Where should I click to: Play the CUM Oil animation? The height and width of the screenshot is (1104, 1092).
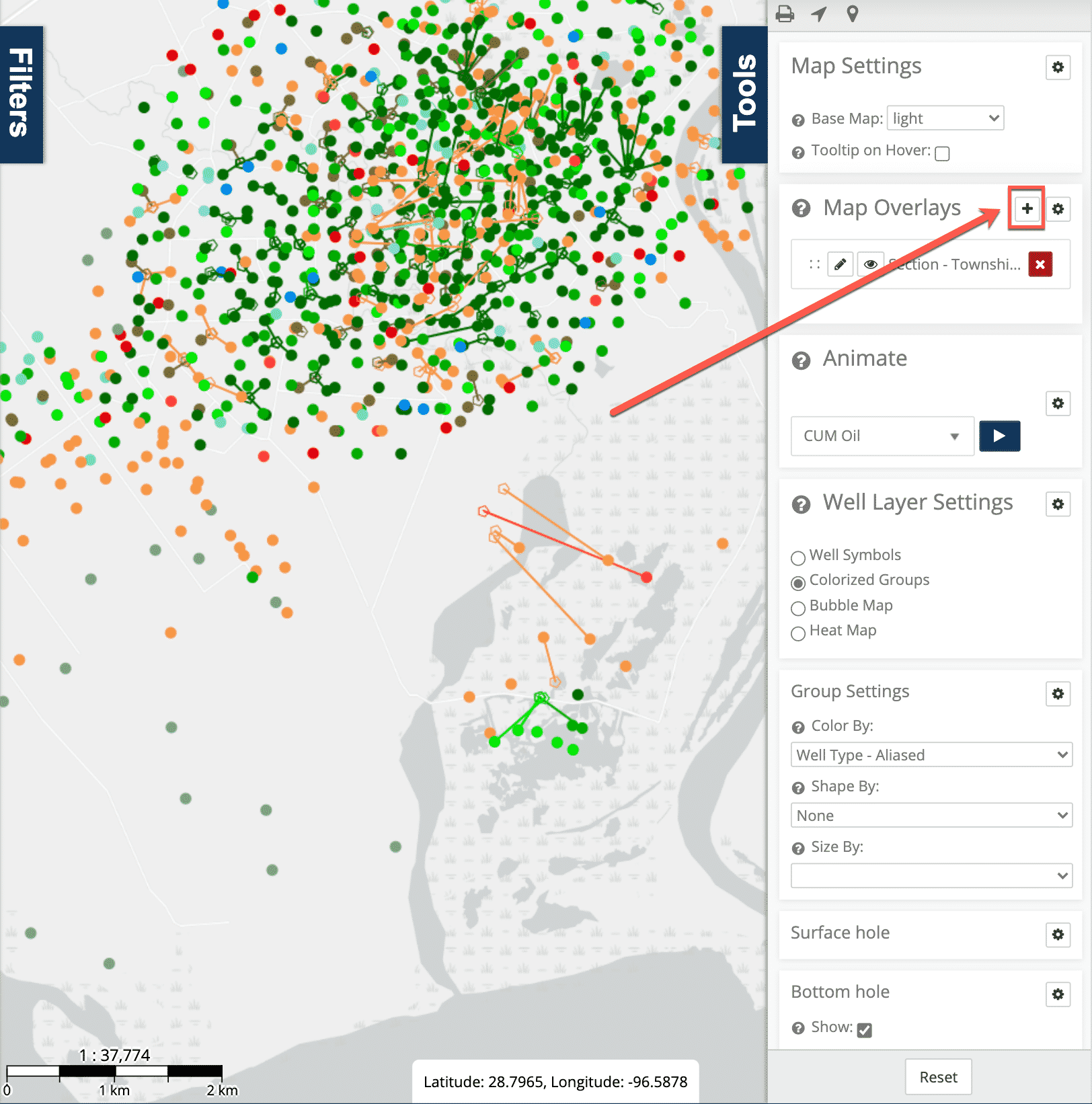click(x=999, y=436)
